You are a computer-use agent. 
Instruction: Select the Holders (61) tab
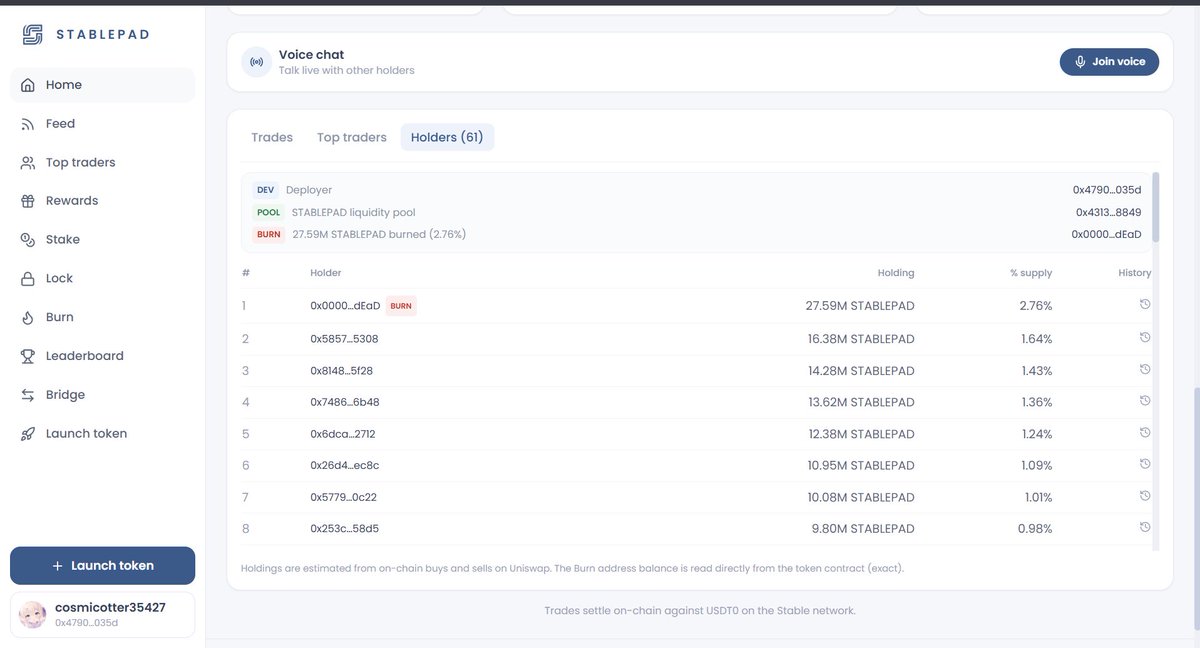tap(447, 137)
